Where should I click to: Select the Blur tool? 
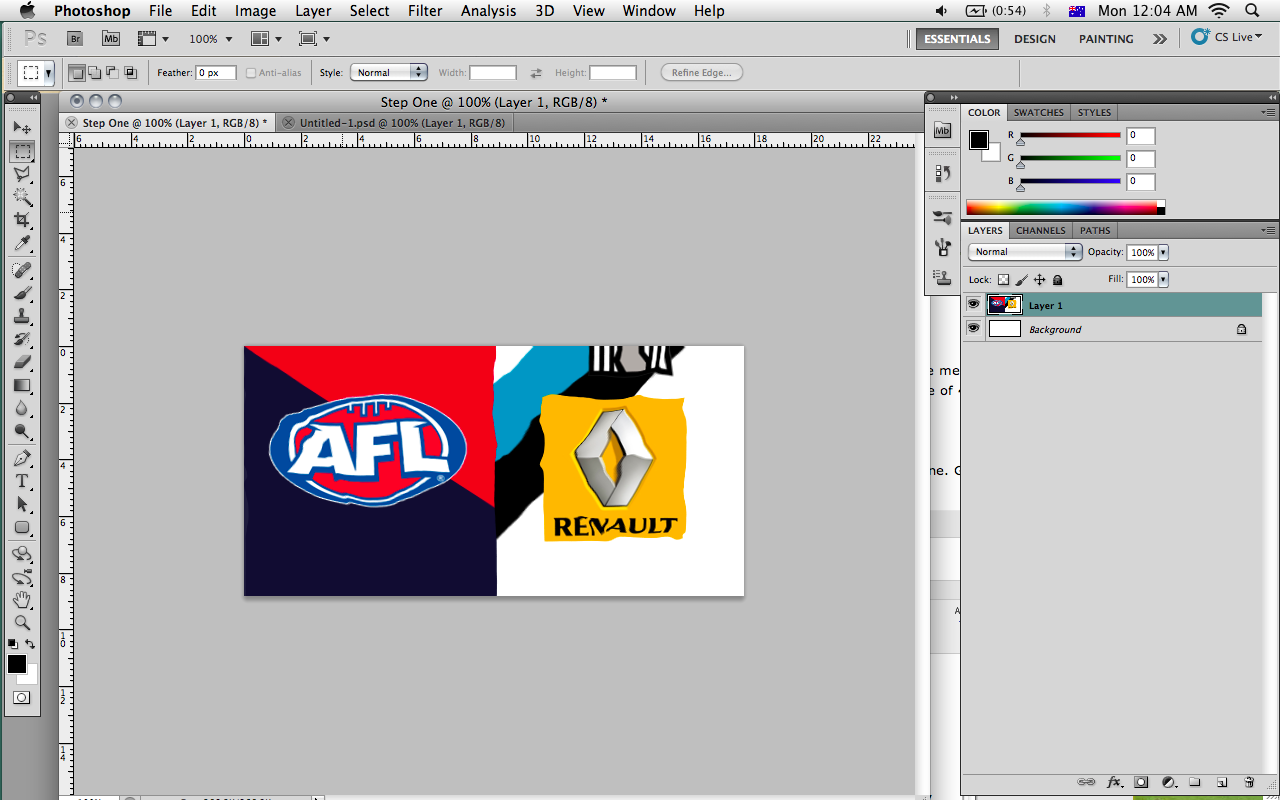(22, 408)
